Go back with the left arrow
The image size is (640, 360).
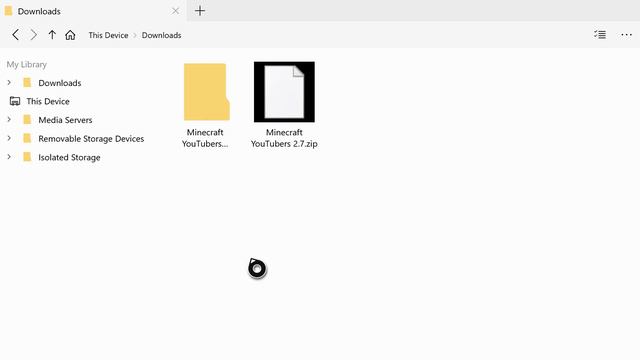[16, 35]
